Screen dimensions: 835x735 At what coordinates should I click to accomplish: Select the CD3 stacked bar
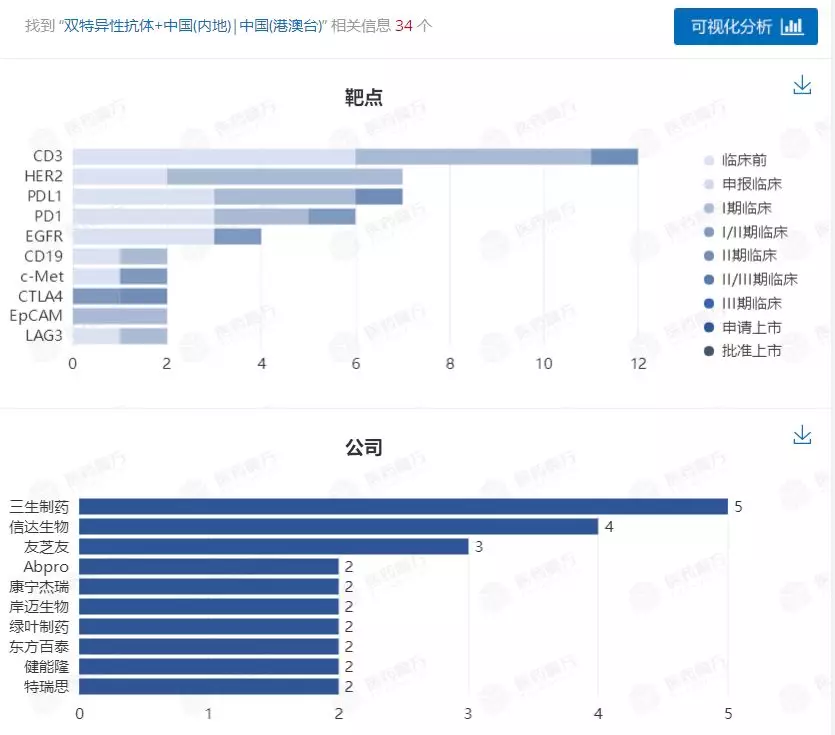pyautogui.click(x=350, y=156)
